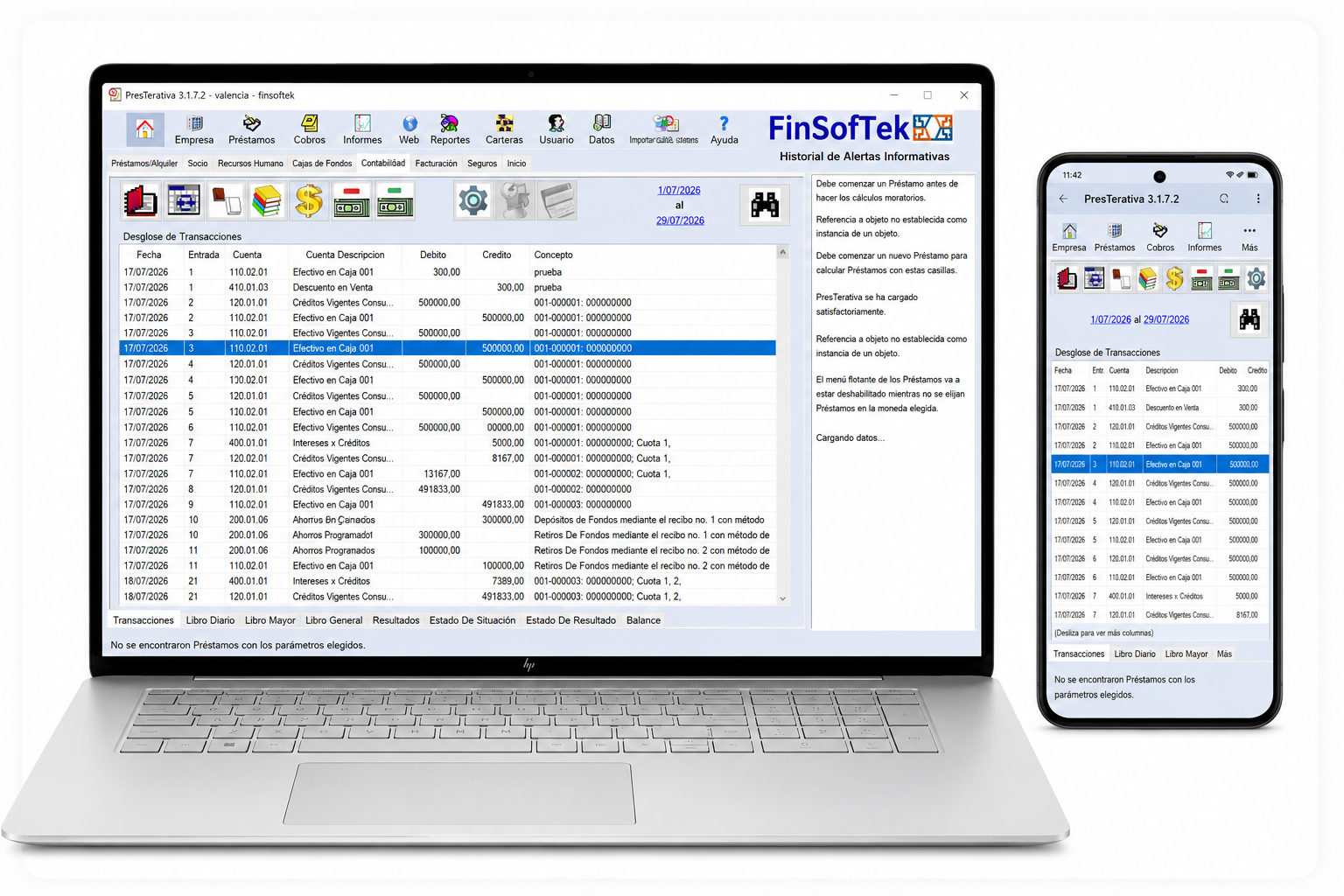1344x896 pixels.
Task: Switch to the Facturación tab
Action: pos(436,164)
